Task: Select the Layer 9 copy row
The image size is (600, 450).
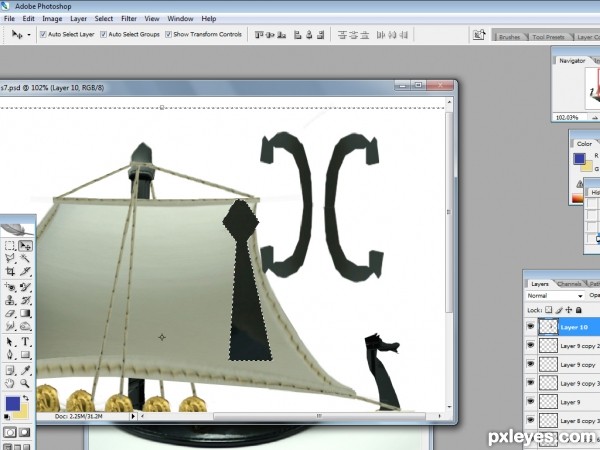Action: pos(561,365)
